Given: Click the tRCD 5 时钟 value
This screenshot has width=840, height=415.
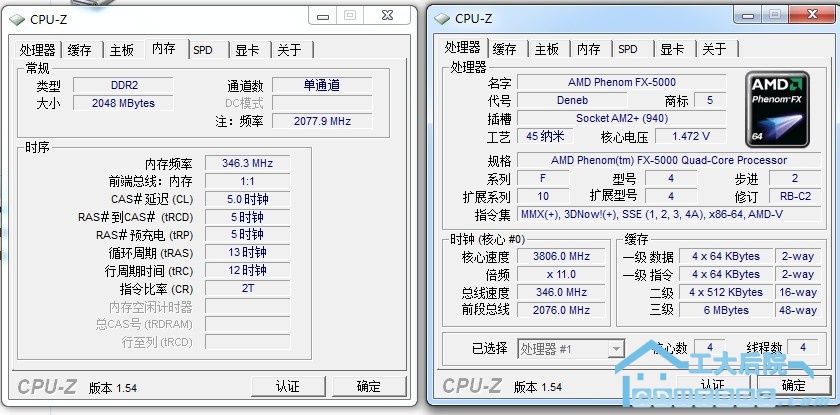Looking at the screenshot, I should tap(248, 217).
